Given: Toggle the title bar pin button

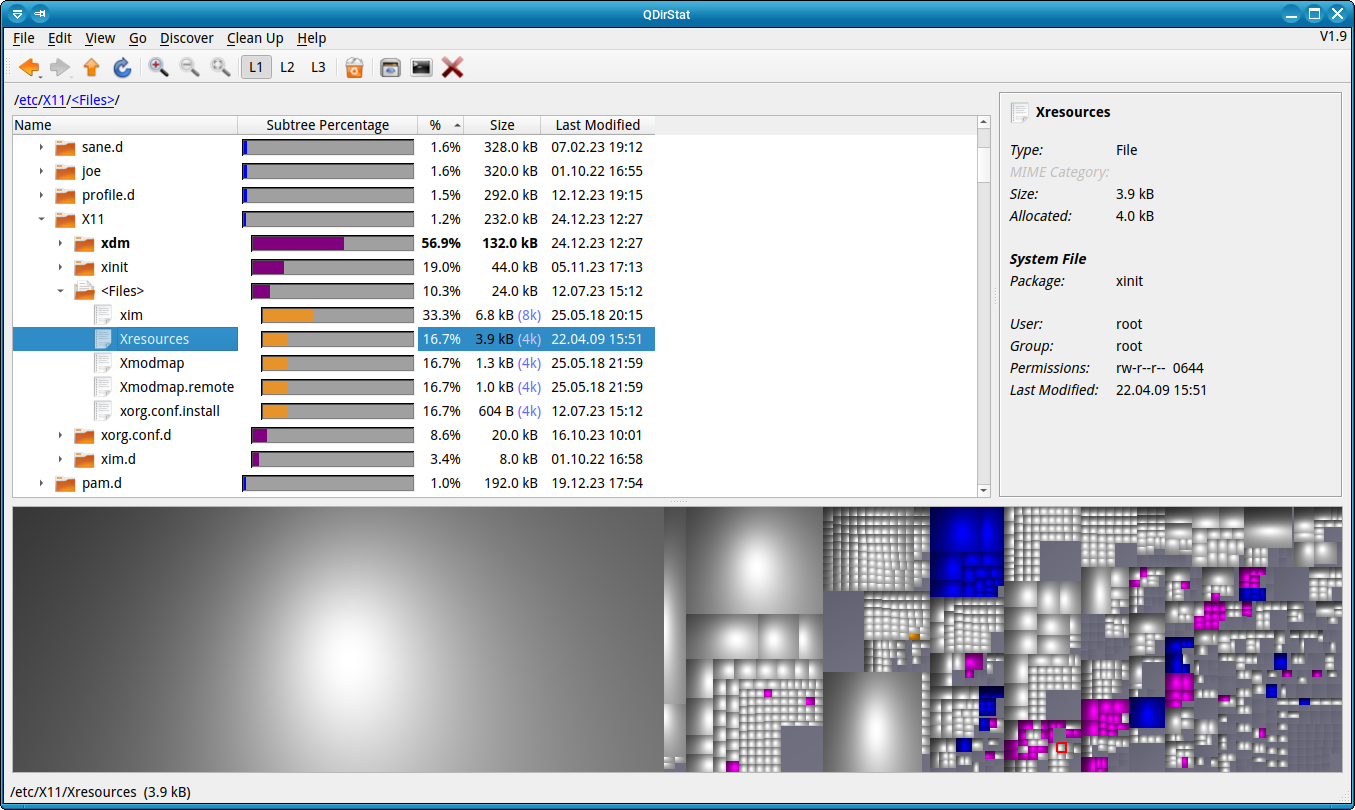Looking at the screenshot, I should coord(40,14).
